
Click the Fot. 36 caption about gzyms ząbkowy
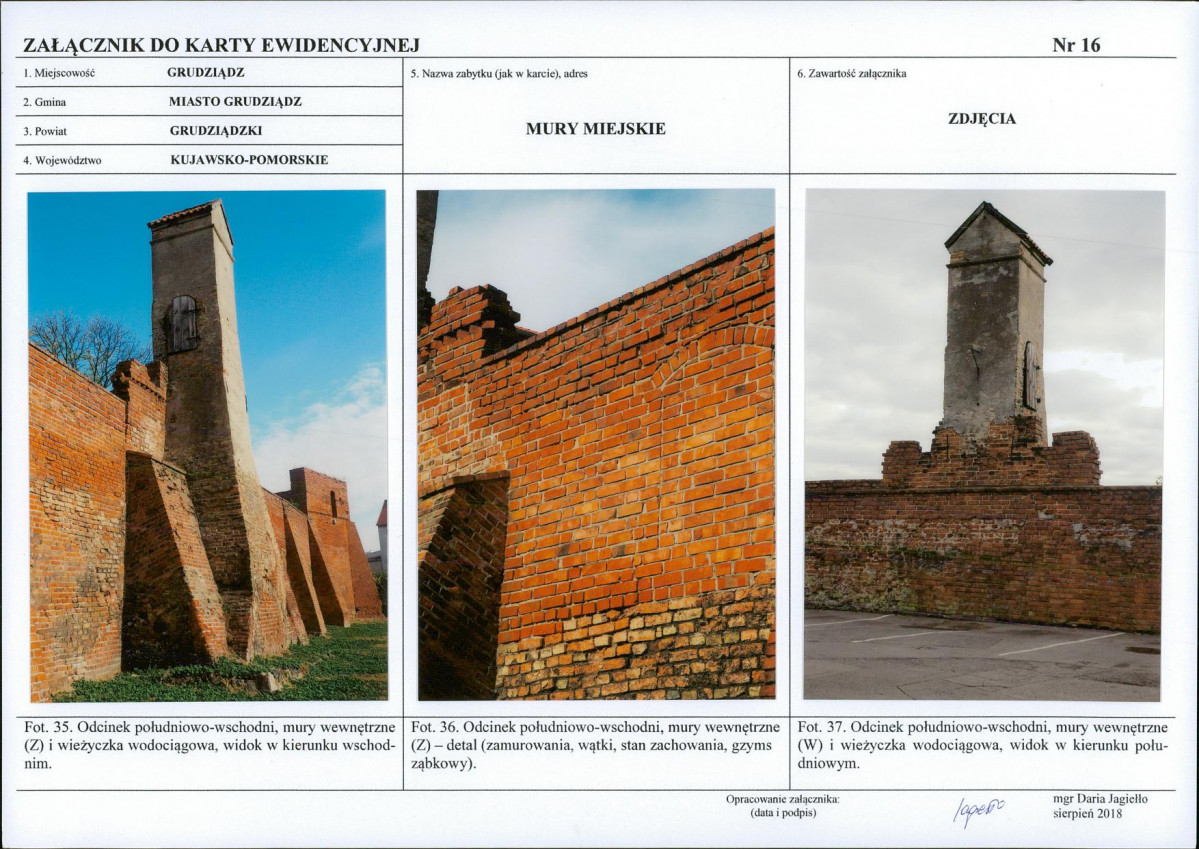[x=595, y=745]
